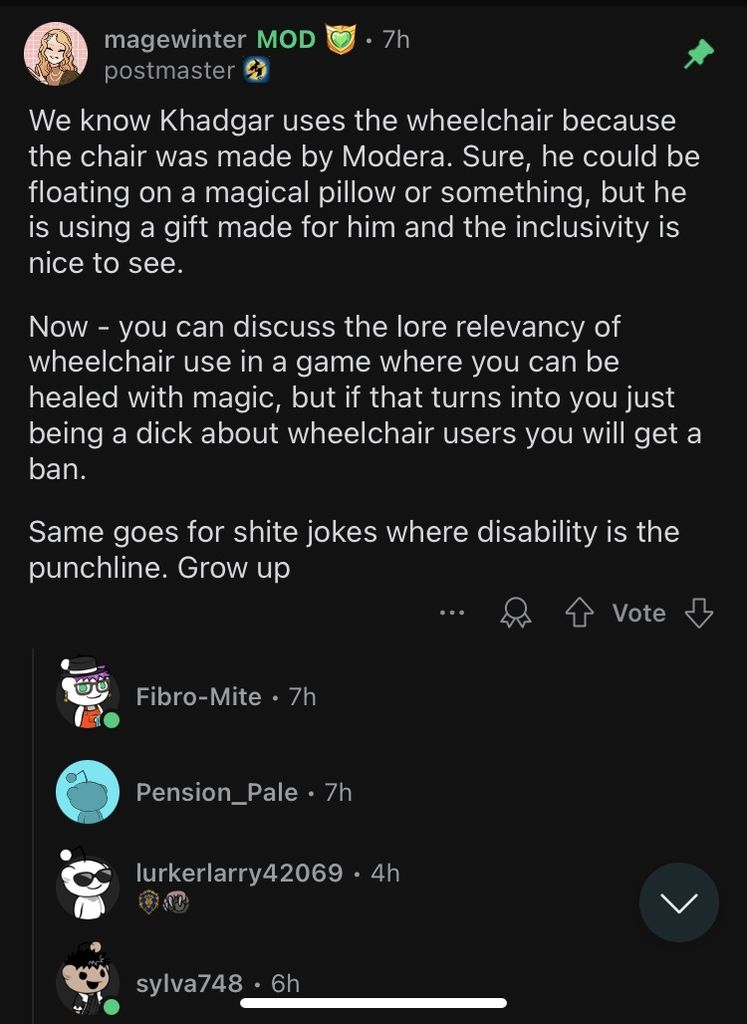Jump to next comment with chevron button

pos(679,903)
